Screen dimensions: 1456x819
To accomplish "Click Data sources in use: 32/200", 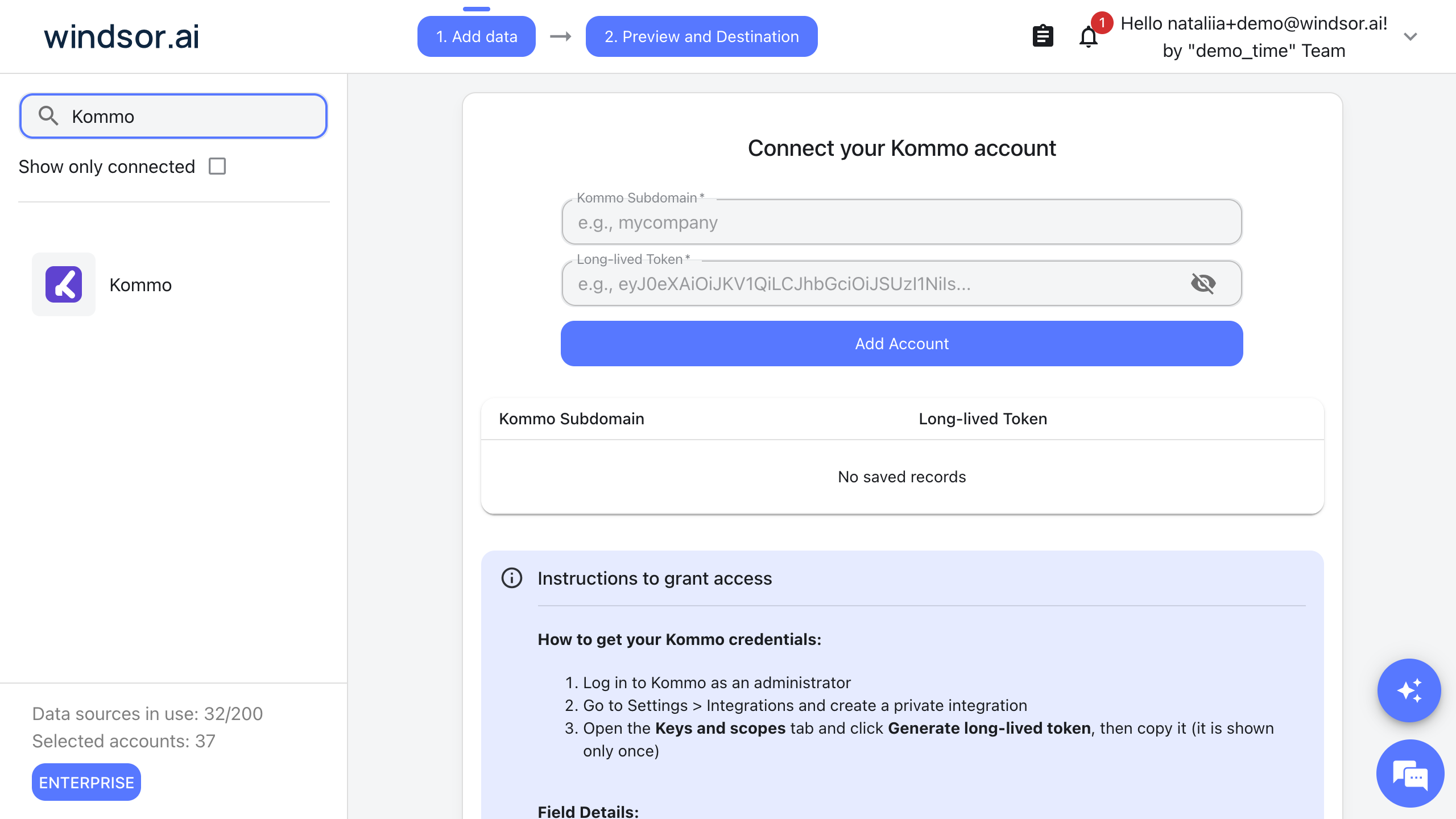I will click(147, 713).
